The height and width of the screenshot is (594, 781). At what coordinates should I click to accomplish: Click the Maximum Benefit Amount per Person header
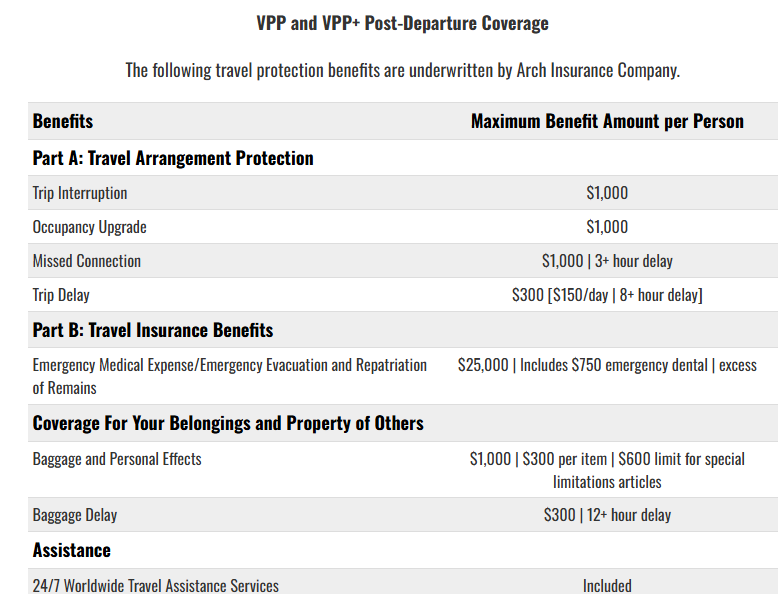click(607, 121)
